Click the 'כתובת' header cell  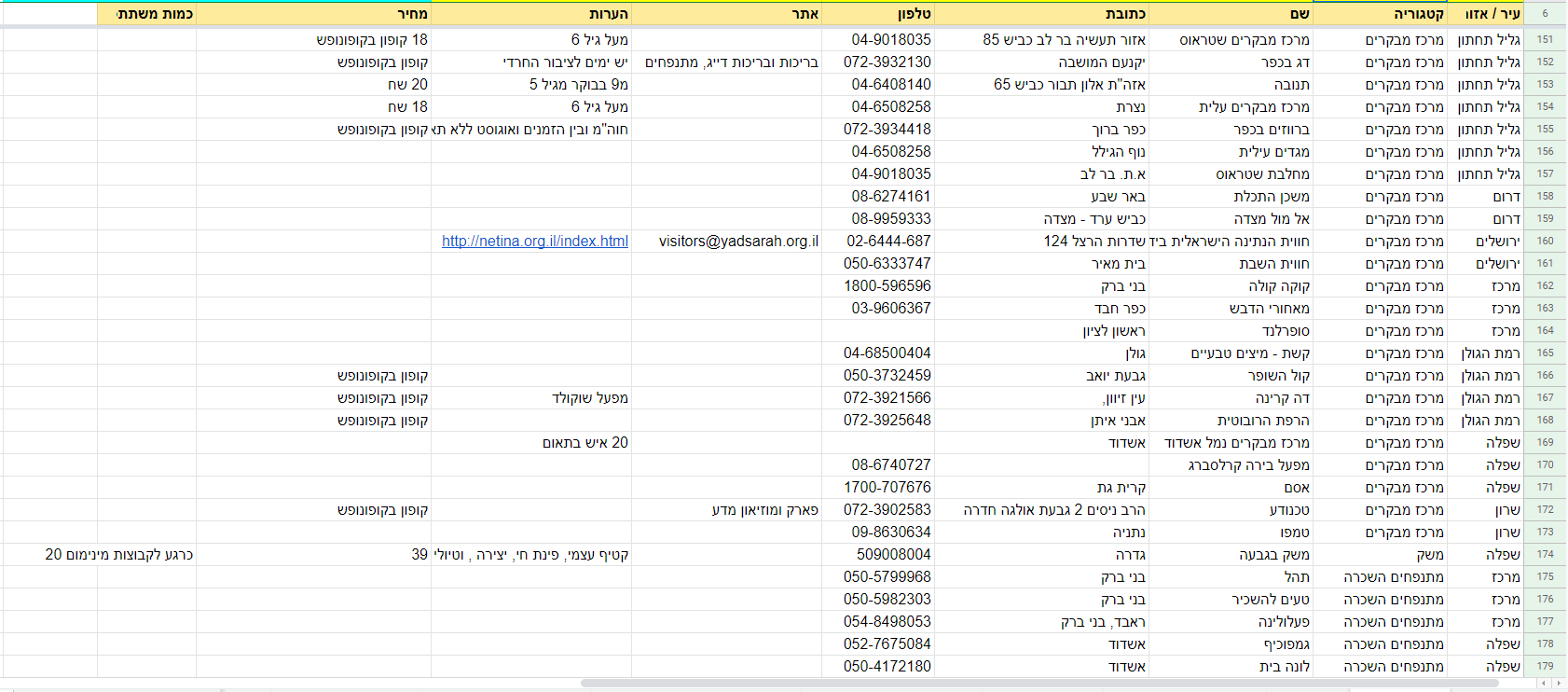pos(1041,14)
